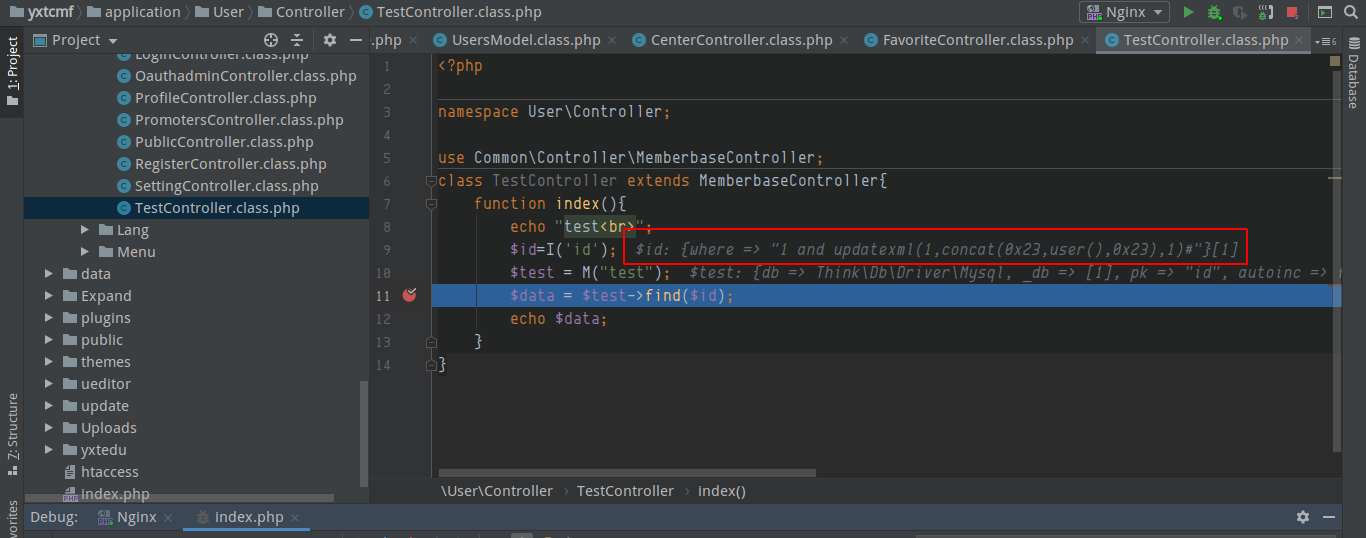Stop the running process with red square
The width and height of the screenshot is (1366, 538).
click(1292, 13)
